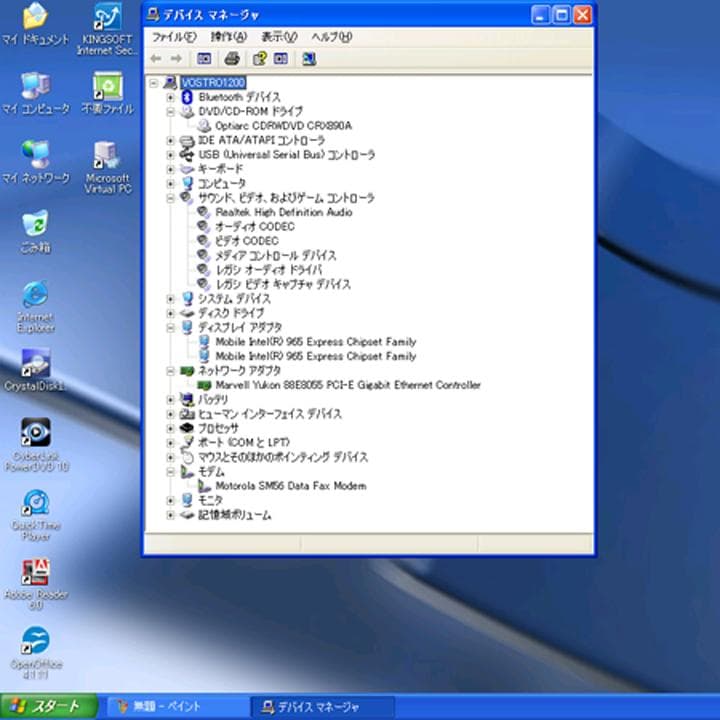
Task: Click the Scan for hardware changes icon
Action: tap(309, 59)
